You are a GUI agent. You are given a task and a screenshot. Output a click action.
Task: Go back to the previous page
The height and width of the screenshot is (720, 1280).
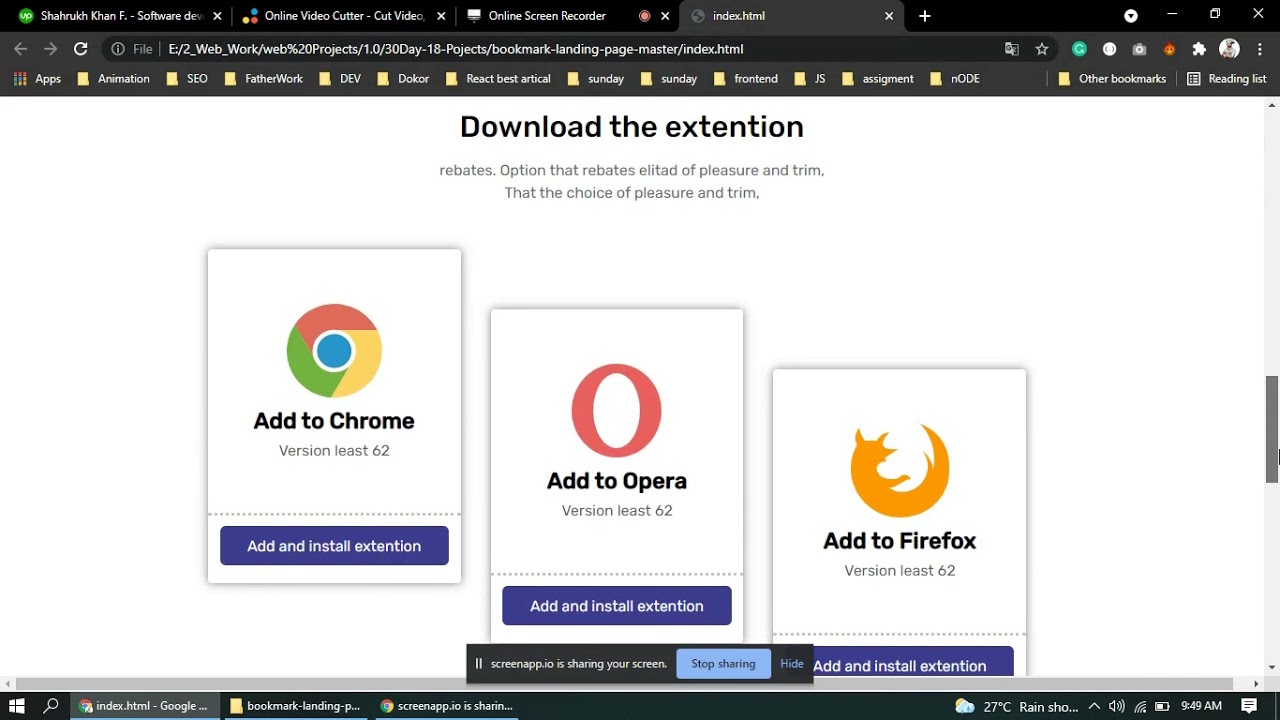click(x=21, y=49)
